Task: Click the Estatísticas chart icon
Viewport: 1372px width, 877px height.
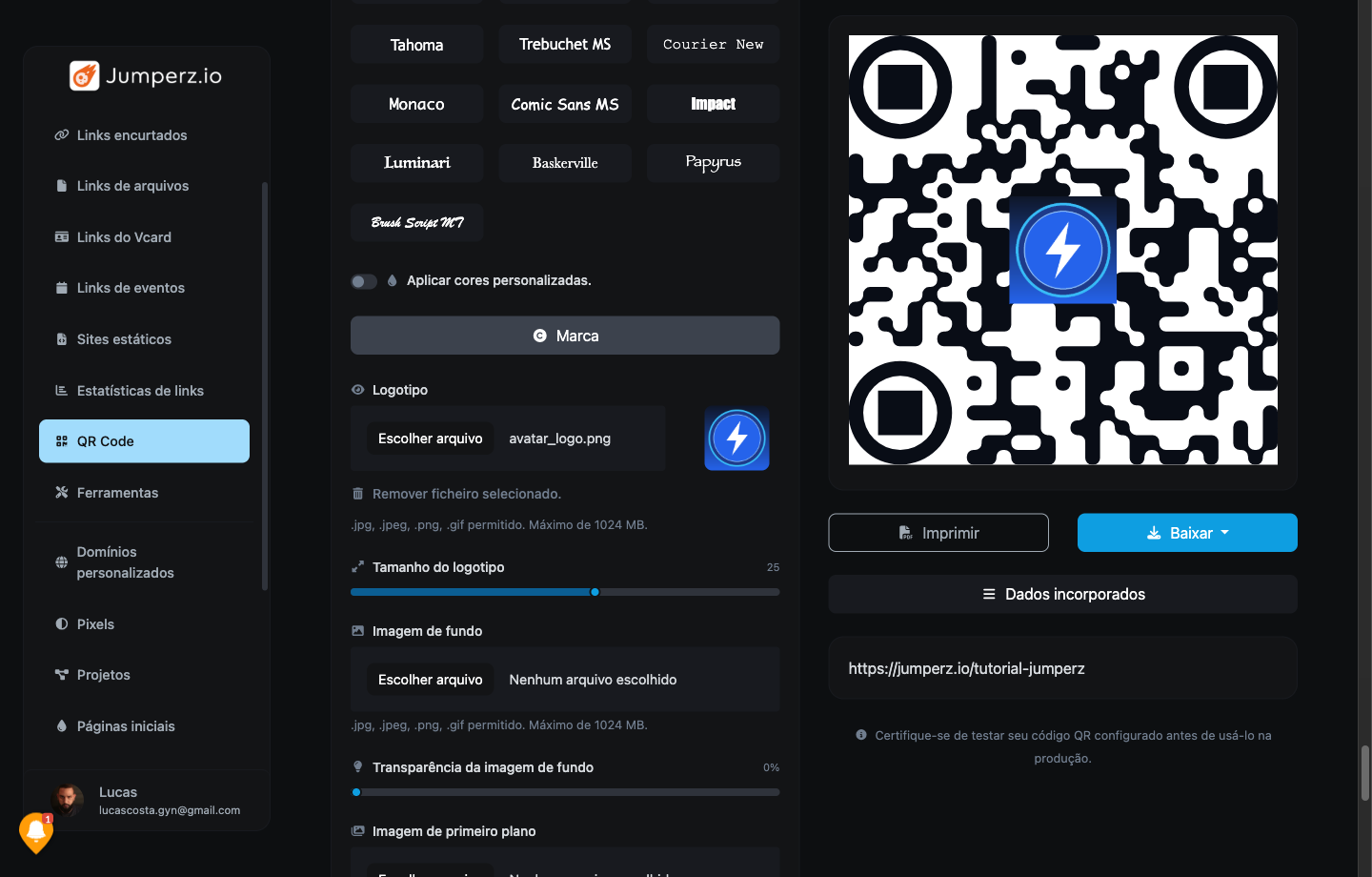Action: 62,391
